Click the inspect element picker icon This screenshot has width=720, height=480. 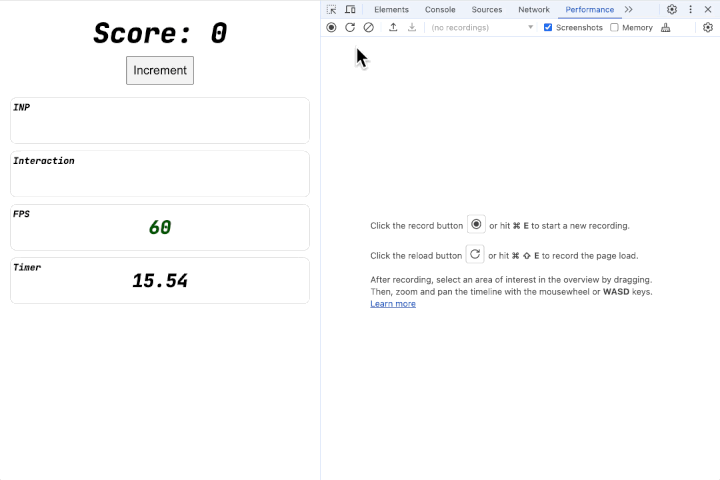coord(332,9)
